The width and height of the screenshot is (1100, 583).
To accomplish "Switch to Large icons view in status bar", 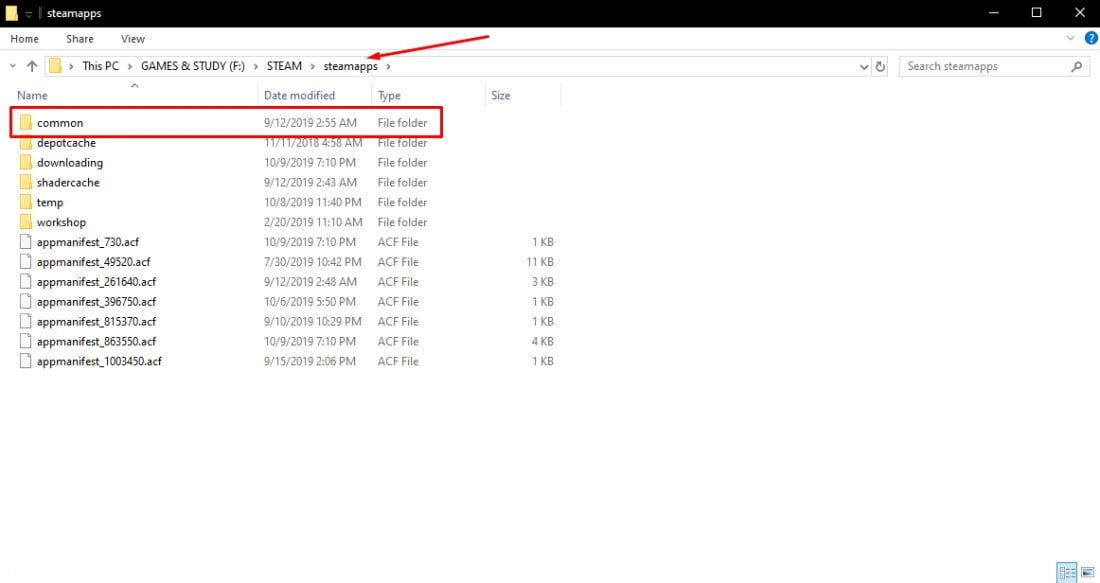I will [x=1085, y=572].
